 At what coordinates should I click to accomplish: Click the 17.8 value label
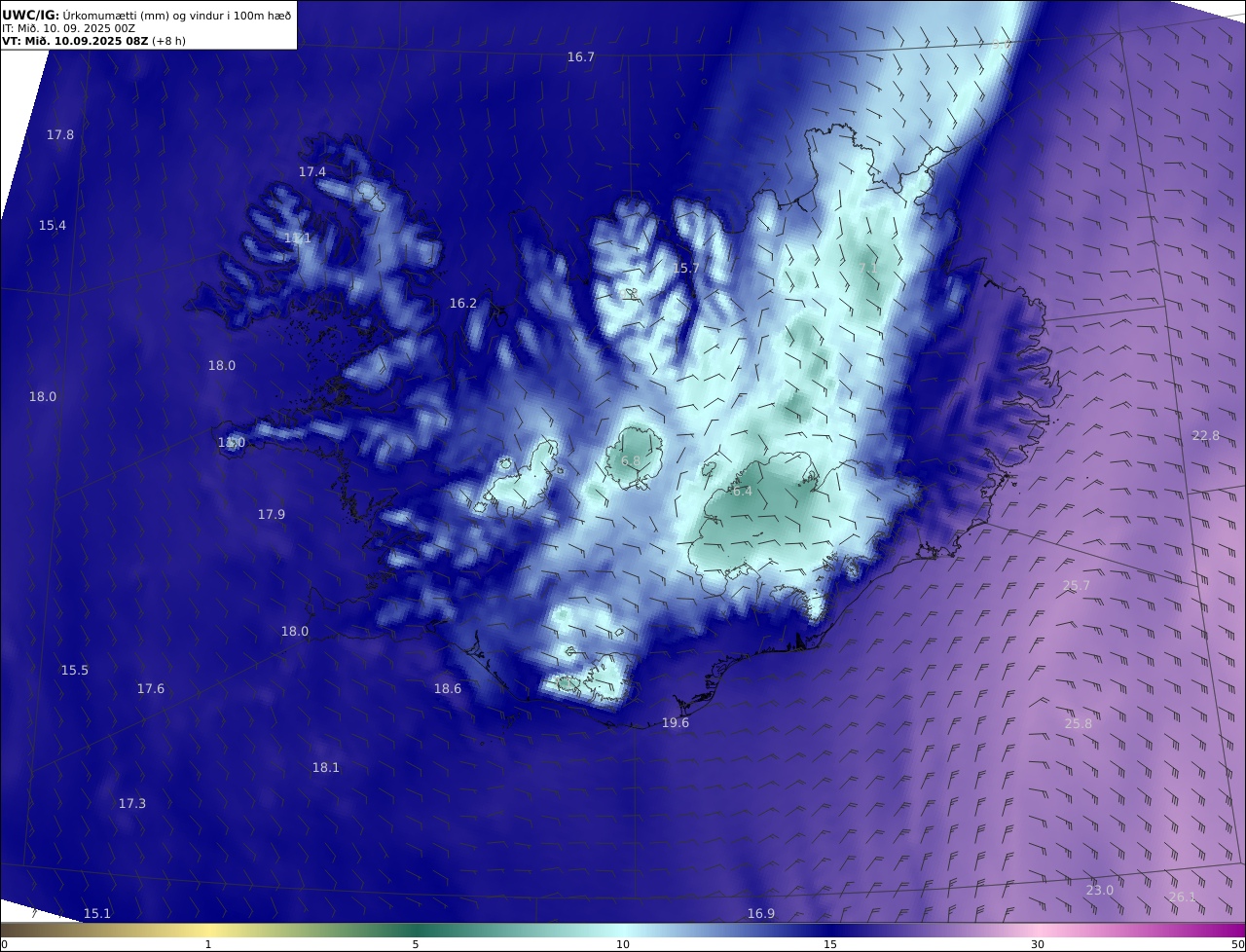(60, 135)
